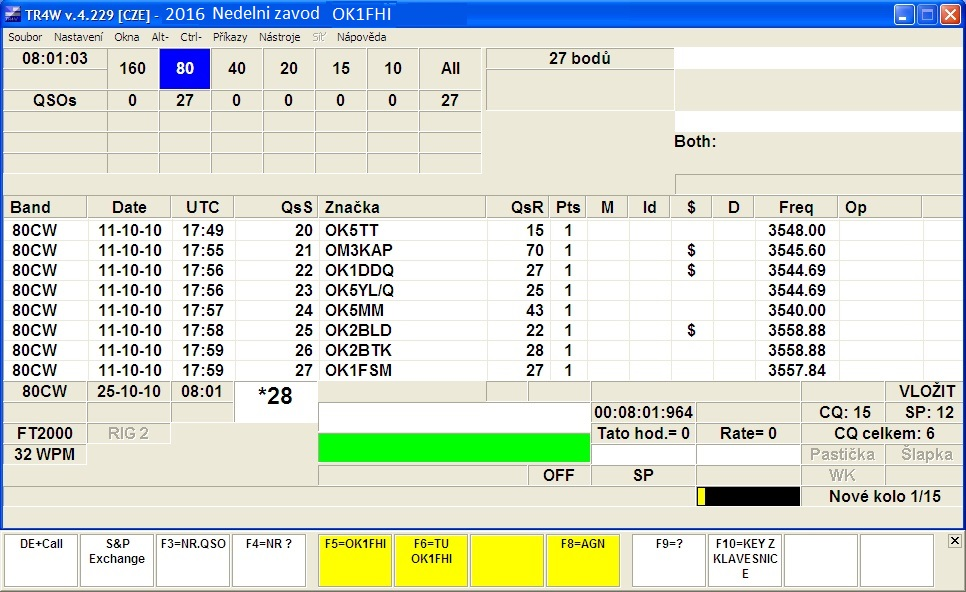The width and height of the screenshot is (966, 592).
Task: Click the Freq column header
Action: point(796,208)
